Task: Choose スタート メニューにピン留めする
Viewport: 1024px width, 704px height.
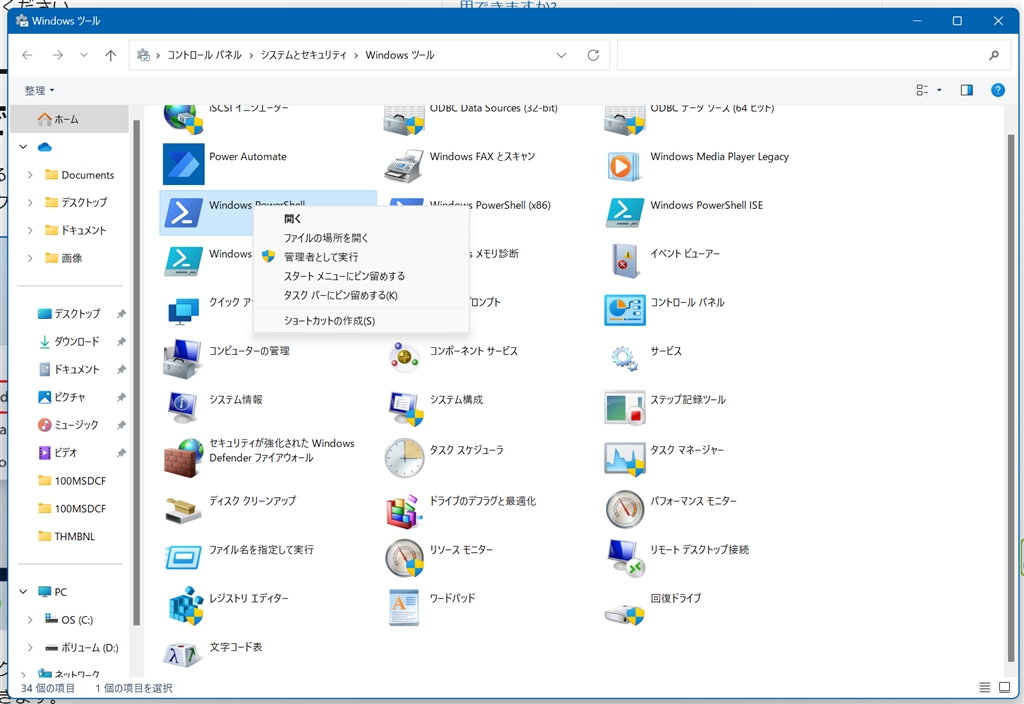Action: tap(361, 276)
